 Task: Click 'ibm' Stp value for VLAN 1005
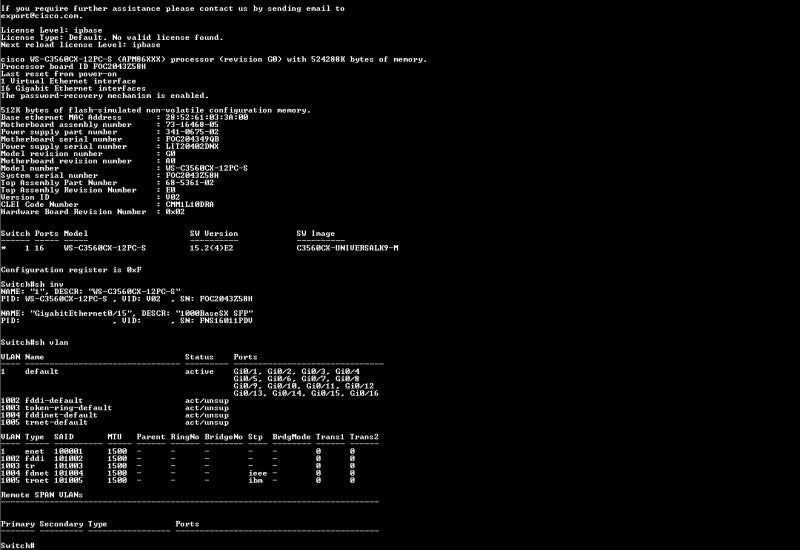(255, 481)
